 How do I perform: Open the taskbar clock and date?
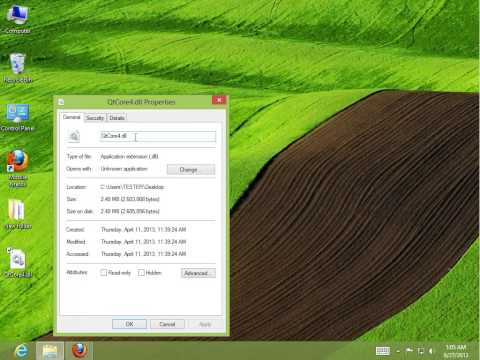pos(456,351)
